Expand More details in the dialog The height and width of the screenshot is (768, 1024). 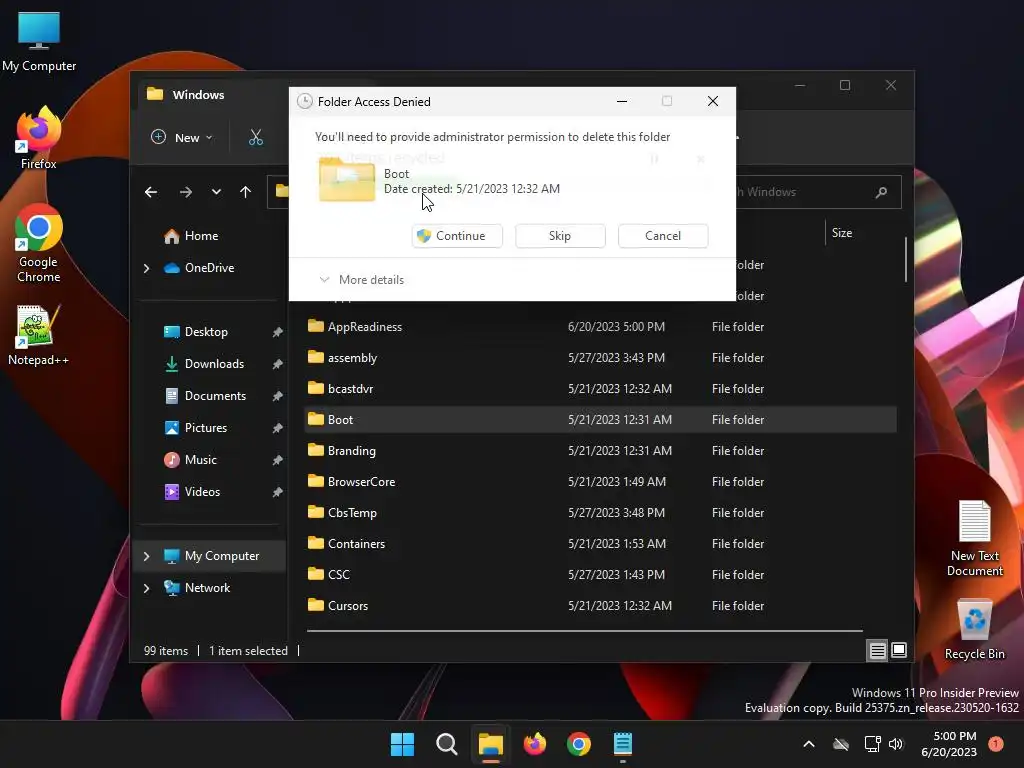click(362, 280)
